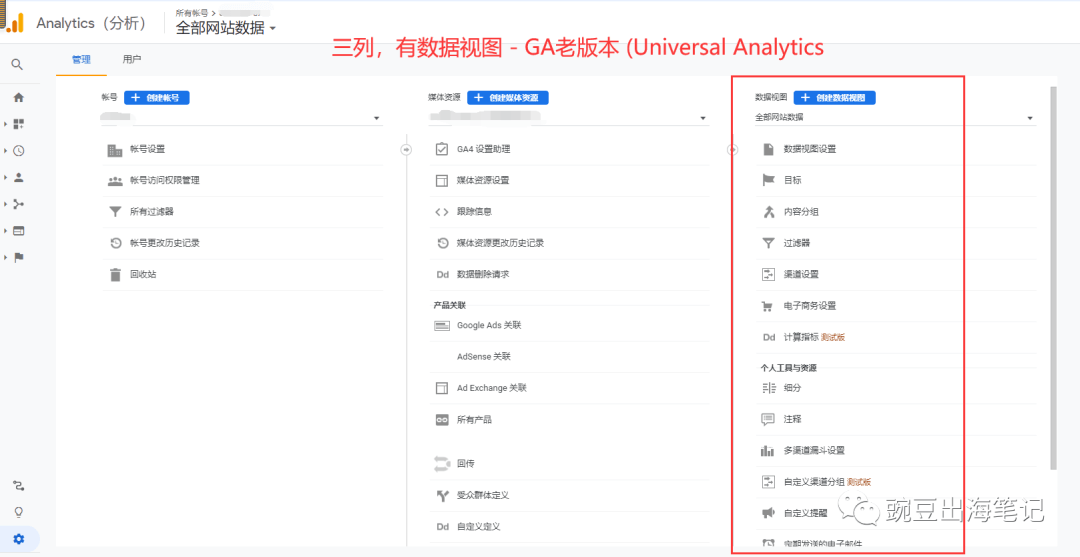The height and width of the screenshot is (557, 1080).
Task: Click the 电子商务设置 shopping cart icon
Action: pos(768,306)
